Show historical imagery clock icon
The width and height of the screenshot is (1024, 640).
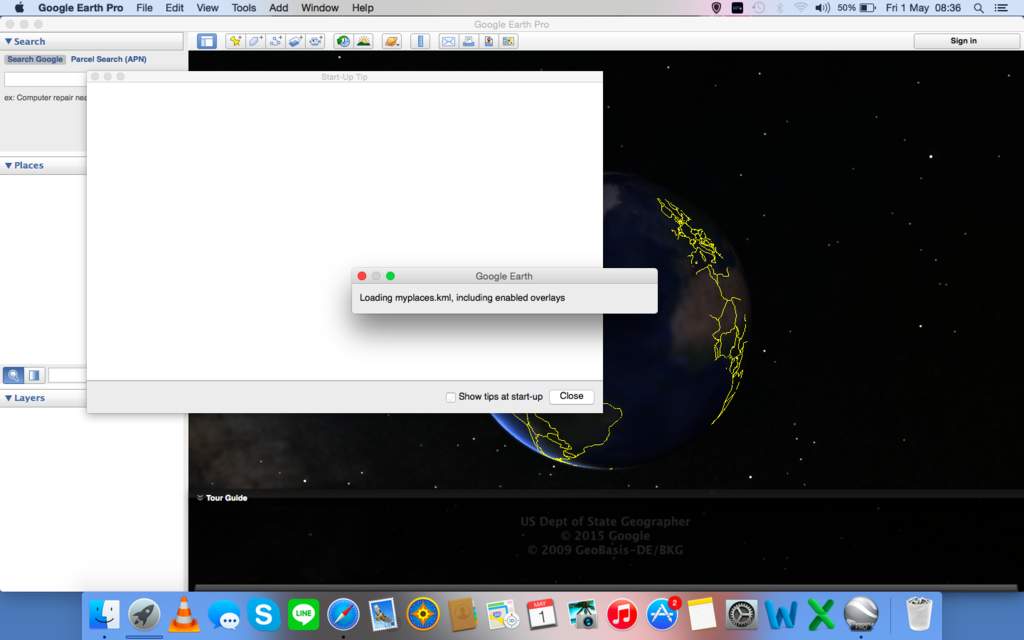click(x=343, y=41)
